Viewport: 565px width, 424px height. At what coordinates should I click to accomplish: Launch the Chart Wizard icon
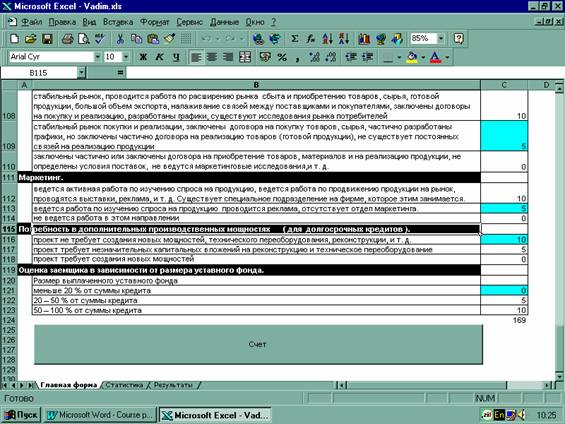click(x=364, y=39)
